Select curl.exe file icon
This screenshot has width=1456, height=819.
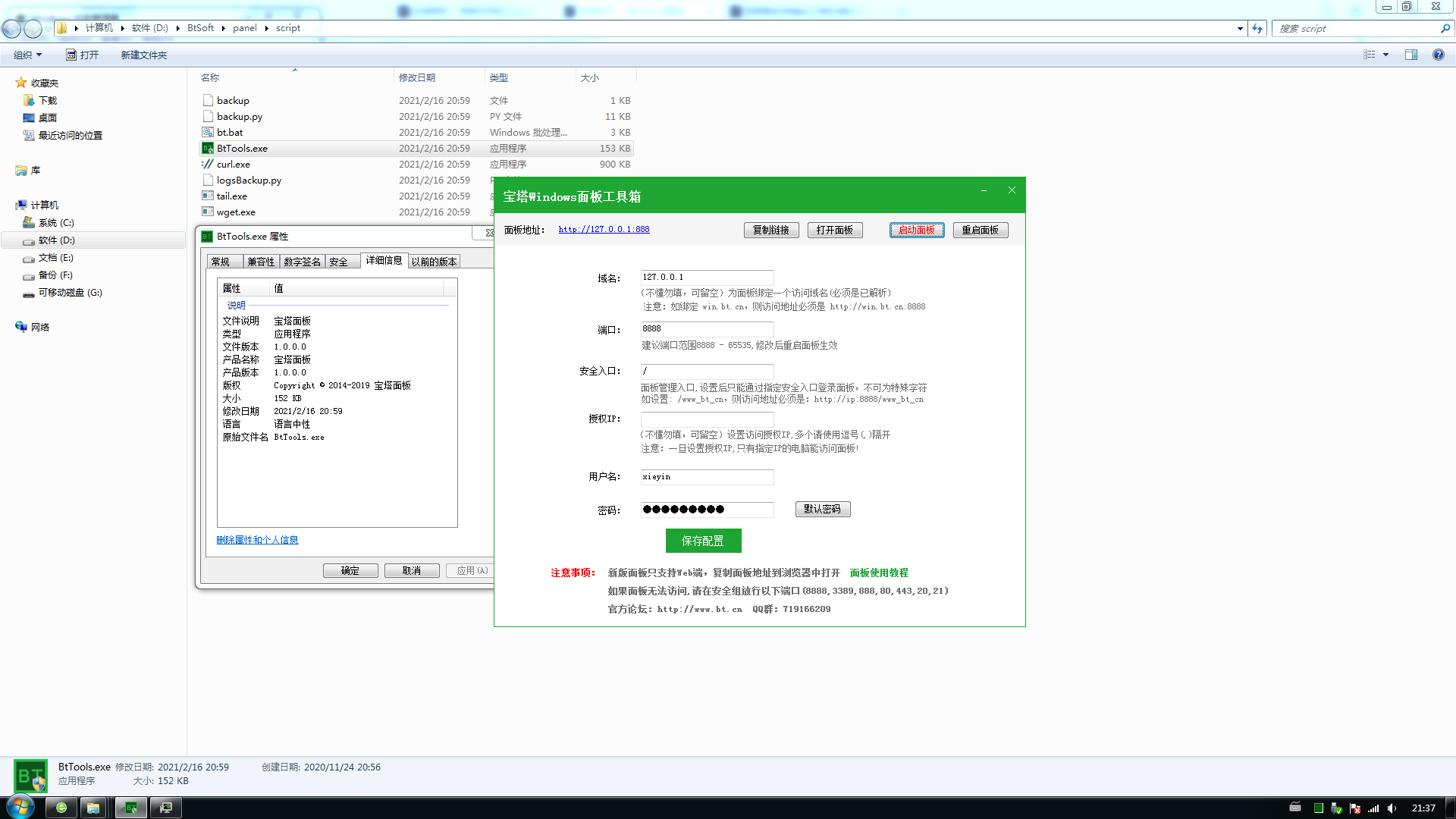coord(208,165)
